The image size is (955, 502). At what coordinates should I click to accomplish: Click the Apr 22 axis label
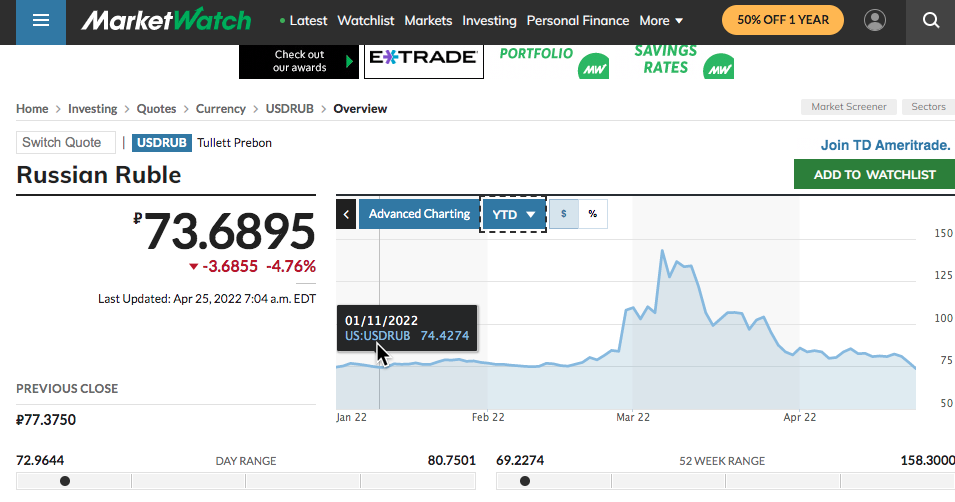coord(800,417)
